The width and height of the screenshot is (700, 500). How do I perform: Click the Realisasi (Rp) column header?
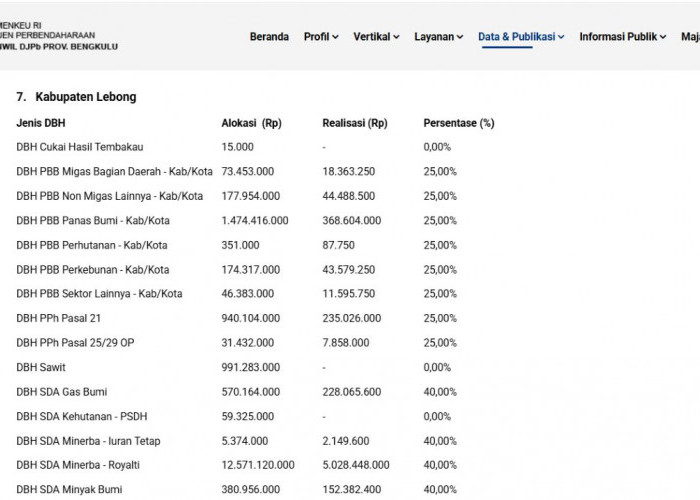[355, 123]
